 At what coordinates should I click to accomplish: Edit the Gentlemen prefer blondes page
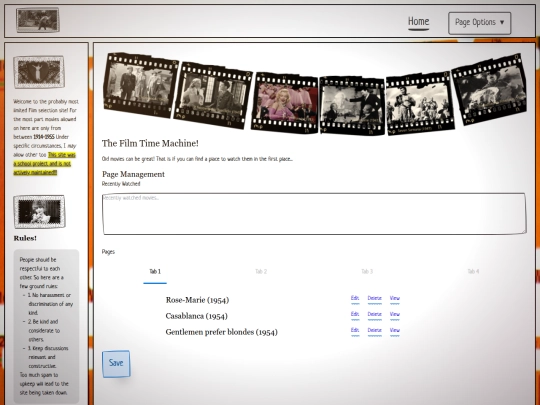coord(355,331)
